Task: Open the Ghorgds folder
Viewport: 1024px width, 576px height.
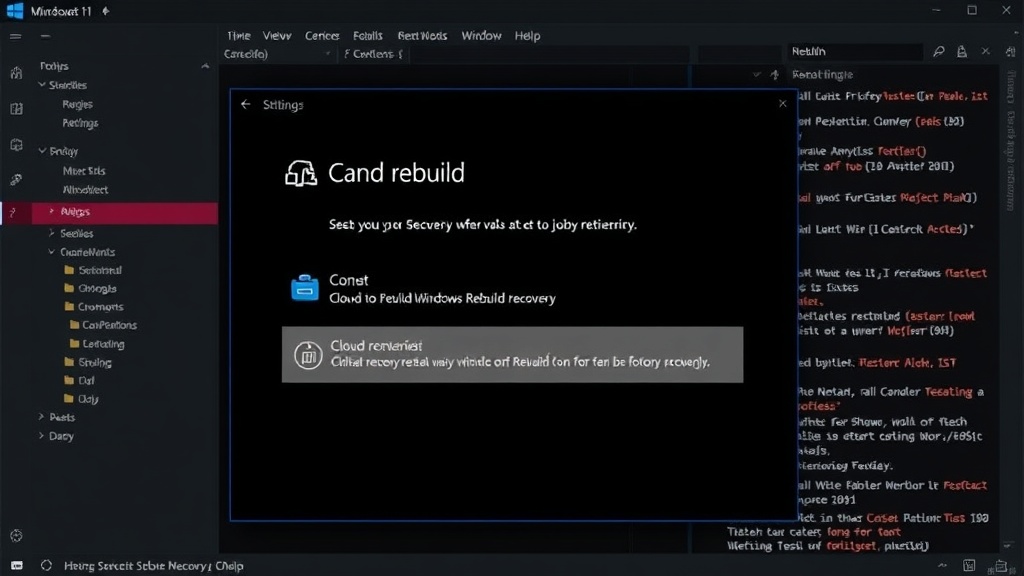Action: tap(97, 288)
